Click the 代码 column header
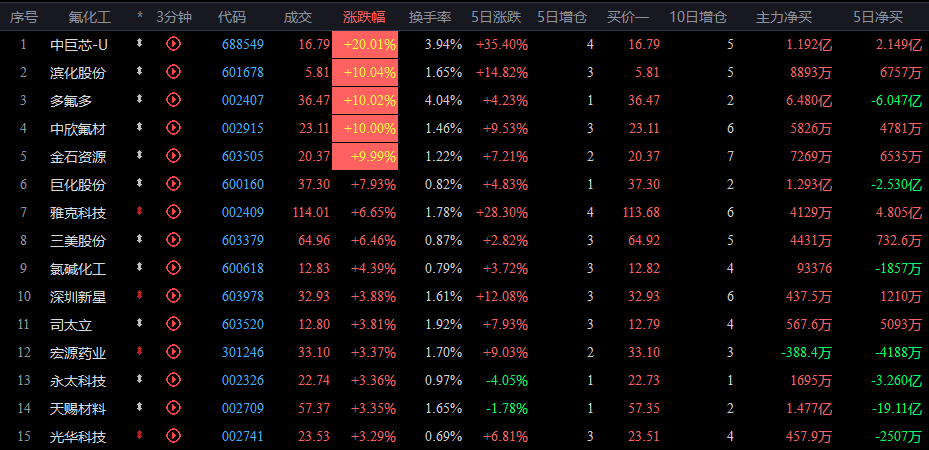The image size is (929, 450). point(231,17)
